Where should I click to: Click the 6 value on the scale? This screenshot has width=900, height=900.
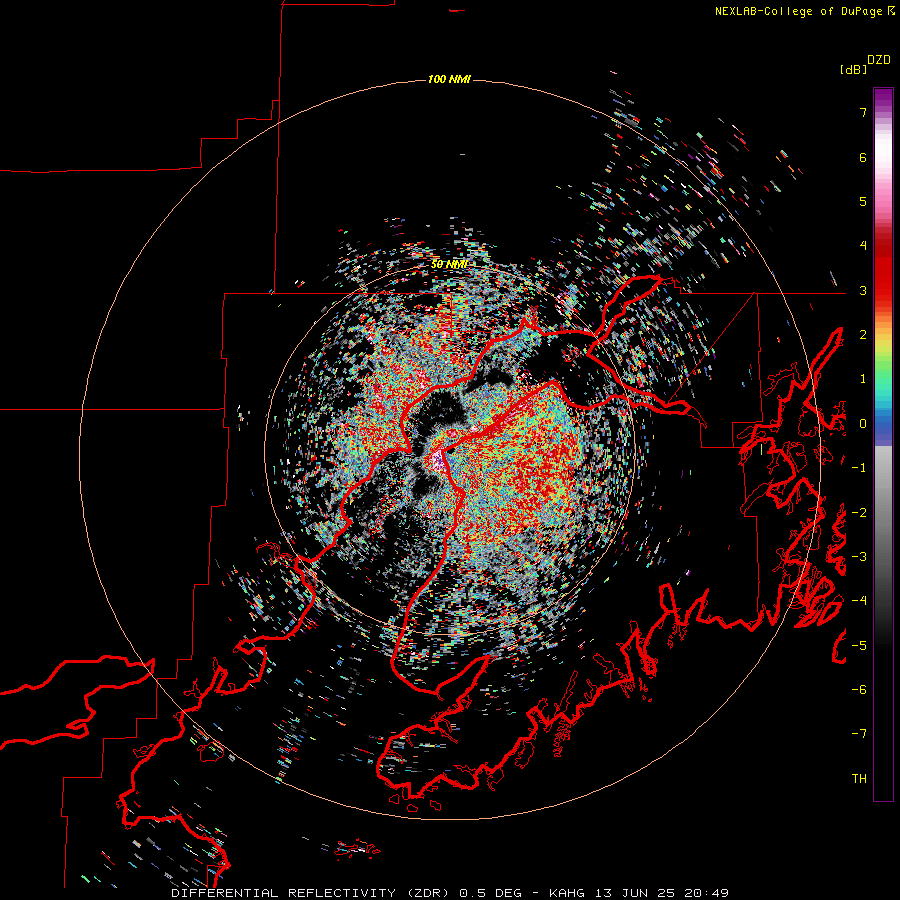click(x=863, y=157)
